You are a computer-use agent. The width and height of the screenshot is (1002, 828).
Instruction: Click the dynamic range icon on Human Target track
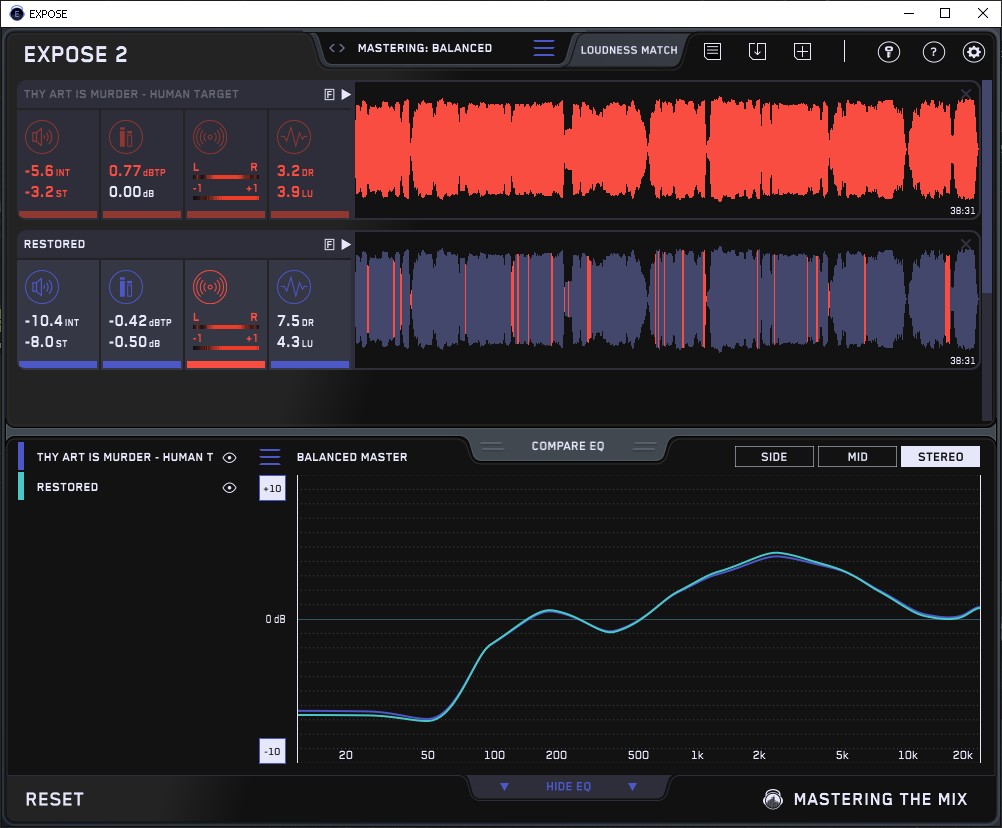point(292,137)
